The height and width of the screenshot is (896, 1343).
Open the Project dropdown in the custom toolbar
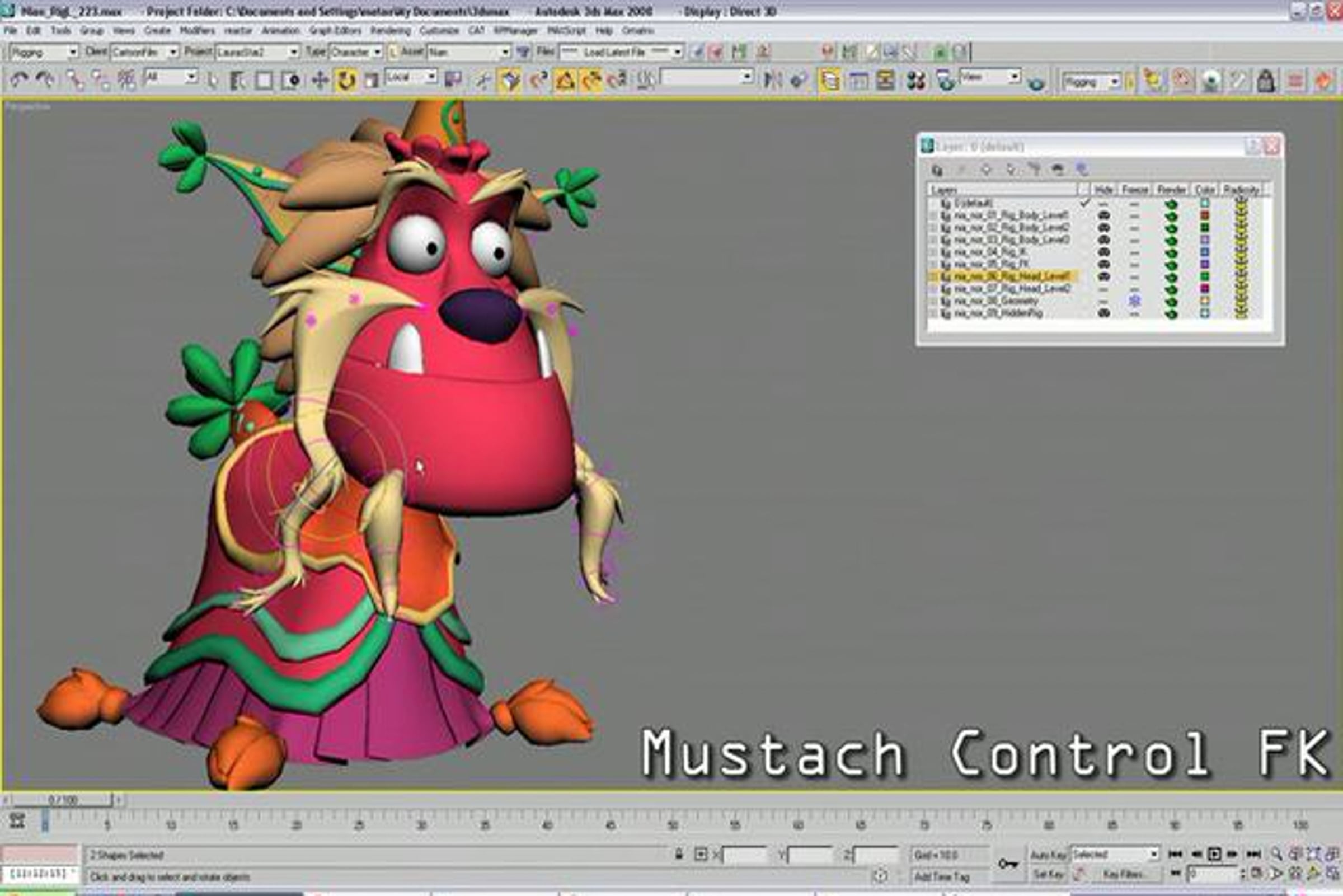[x=257, y=52]
